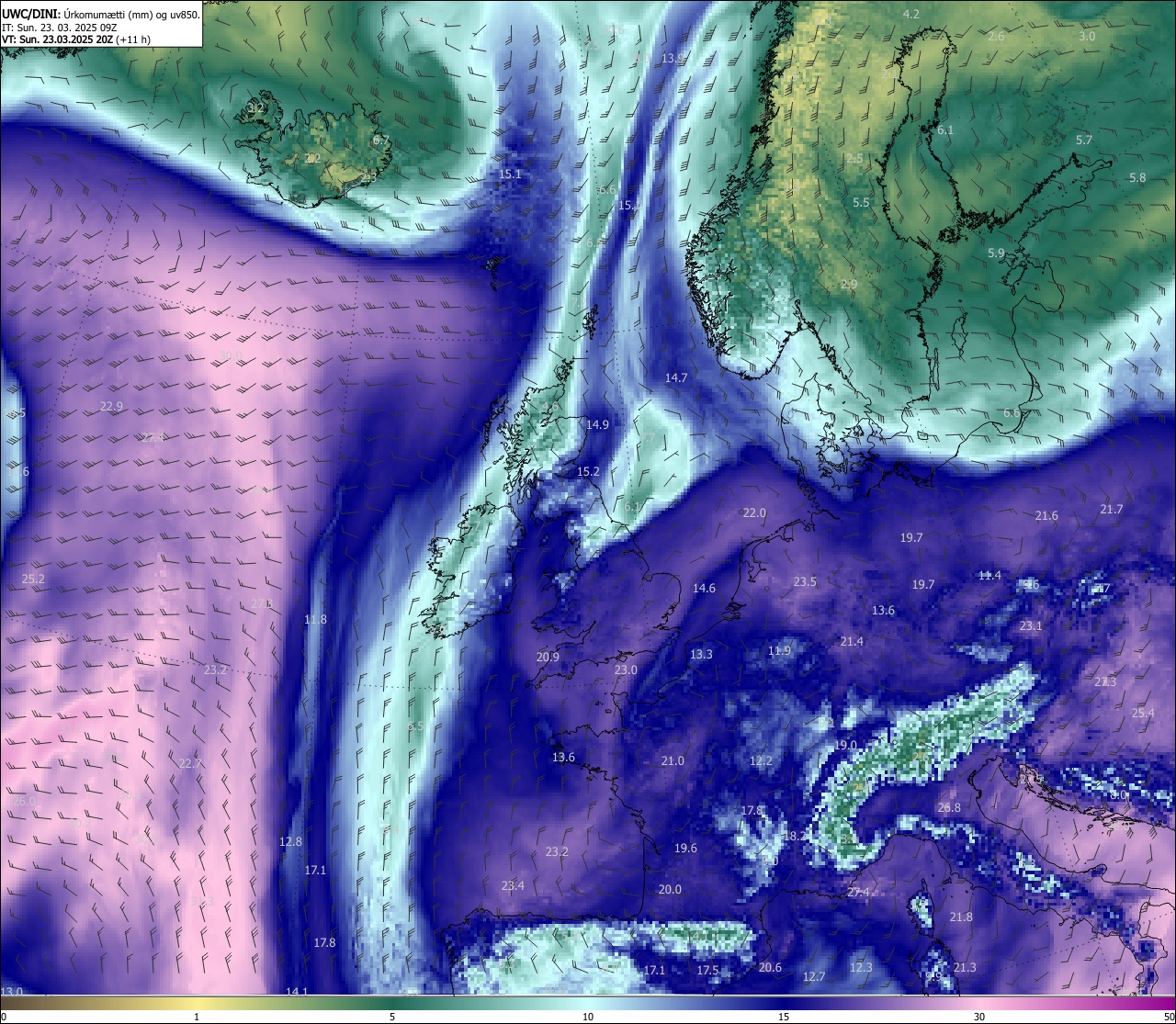Click the 21.8 map value
The height and width of the screenshot is (1024, 1176).
(961, 917)
